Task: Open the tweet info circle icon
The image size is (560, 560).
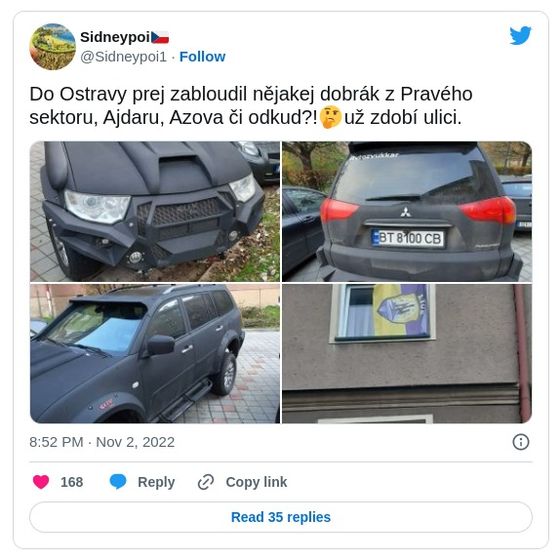Action: click(x=521, y=442)
